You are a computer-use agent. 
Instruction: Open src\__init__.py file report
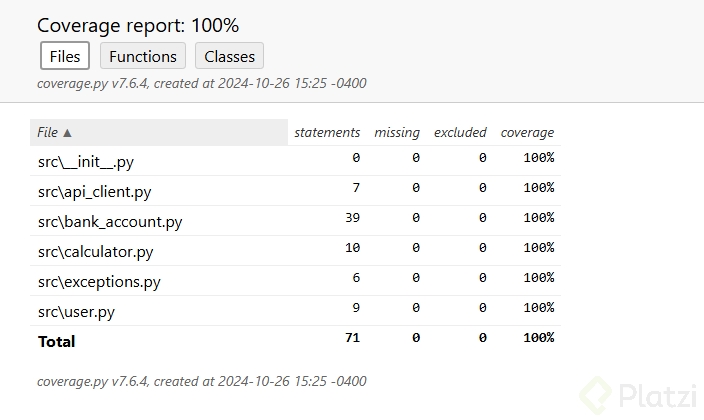85,162
